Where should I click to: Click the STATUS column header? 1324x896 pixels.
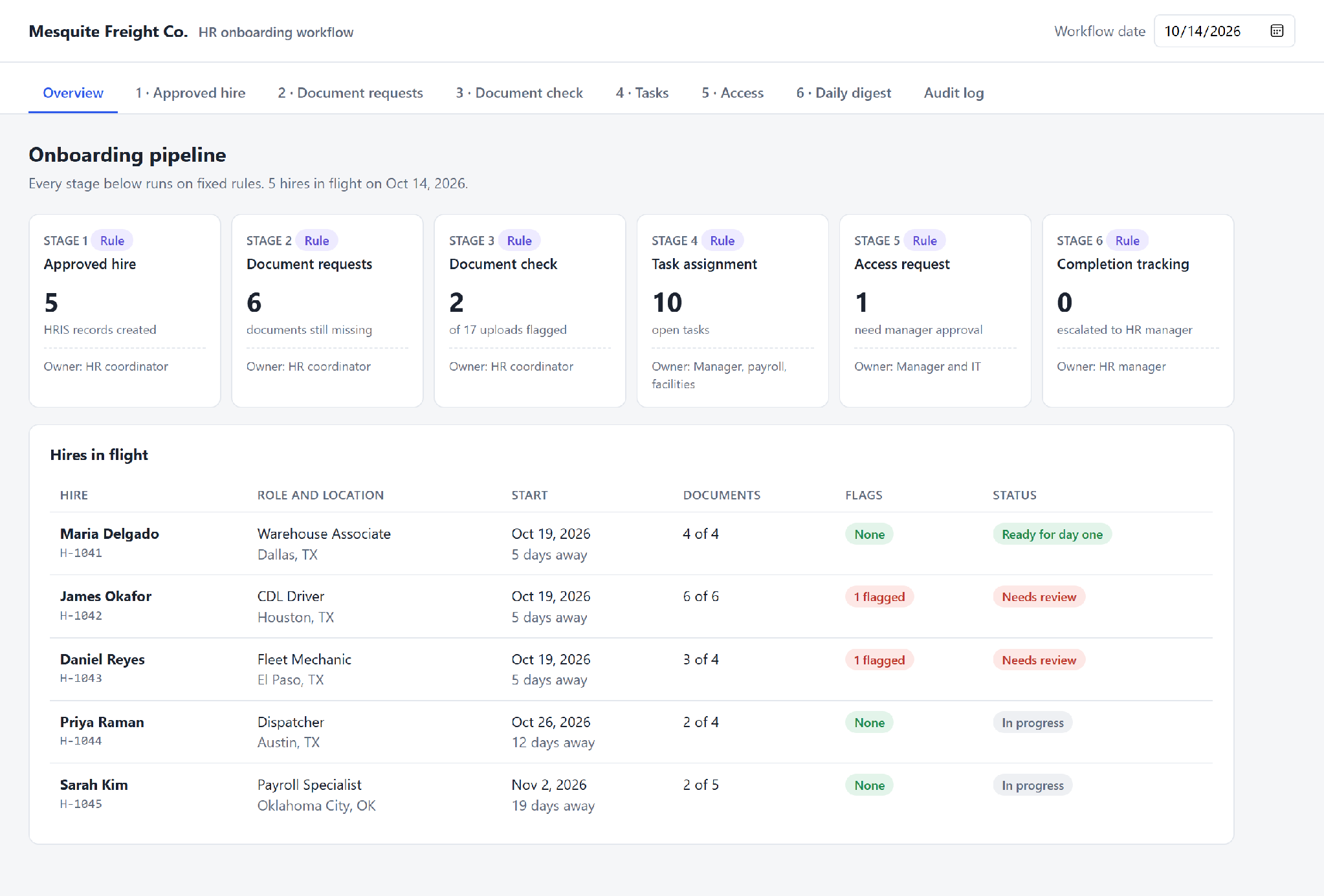(x=1014, y=495)
